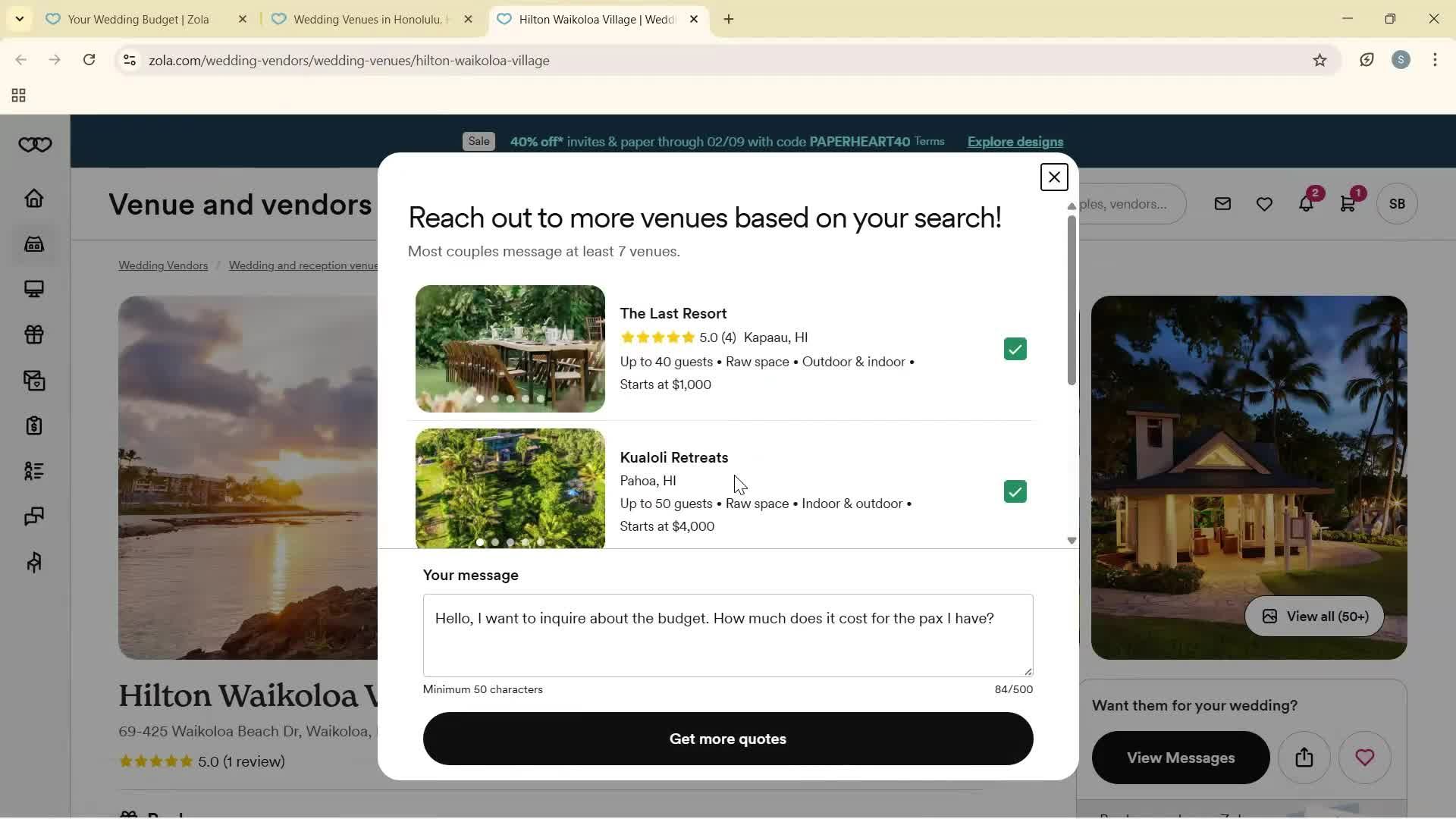This screenshot has width=1456, height=819.
Task: Click inside the Your message text box
Action: click(x=727, y=635)
